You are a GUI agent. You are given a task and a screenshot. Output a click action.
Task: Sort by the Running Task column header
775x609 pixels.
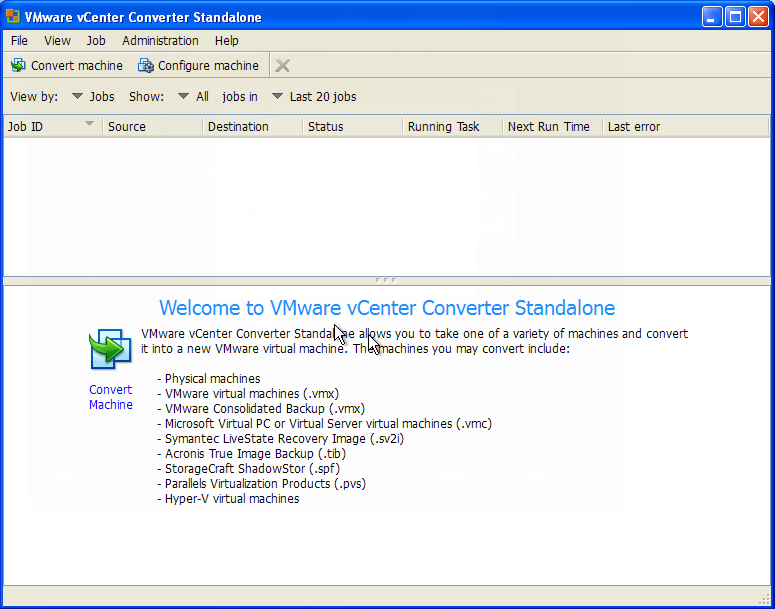[x=452, y=127]
